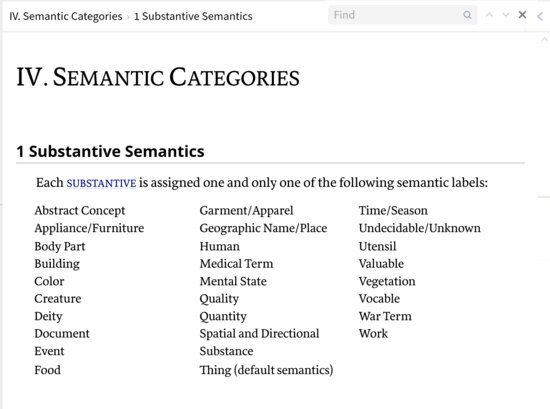Select the Appliance/Furniture label
Image resolution: width=550 pixels, height=409 pixels.
pos(89,228)
